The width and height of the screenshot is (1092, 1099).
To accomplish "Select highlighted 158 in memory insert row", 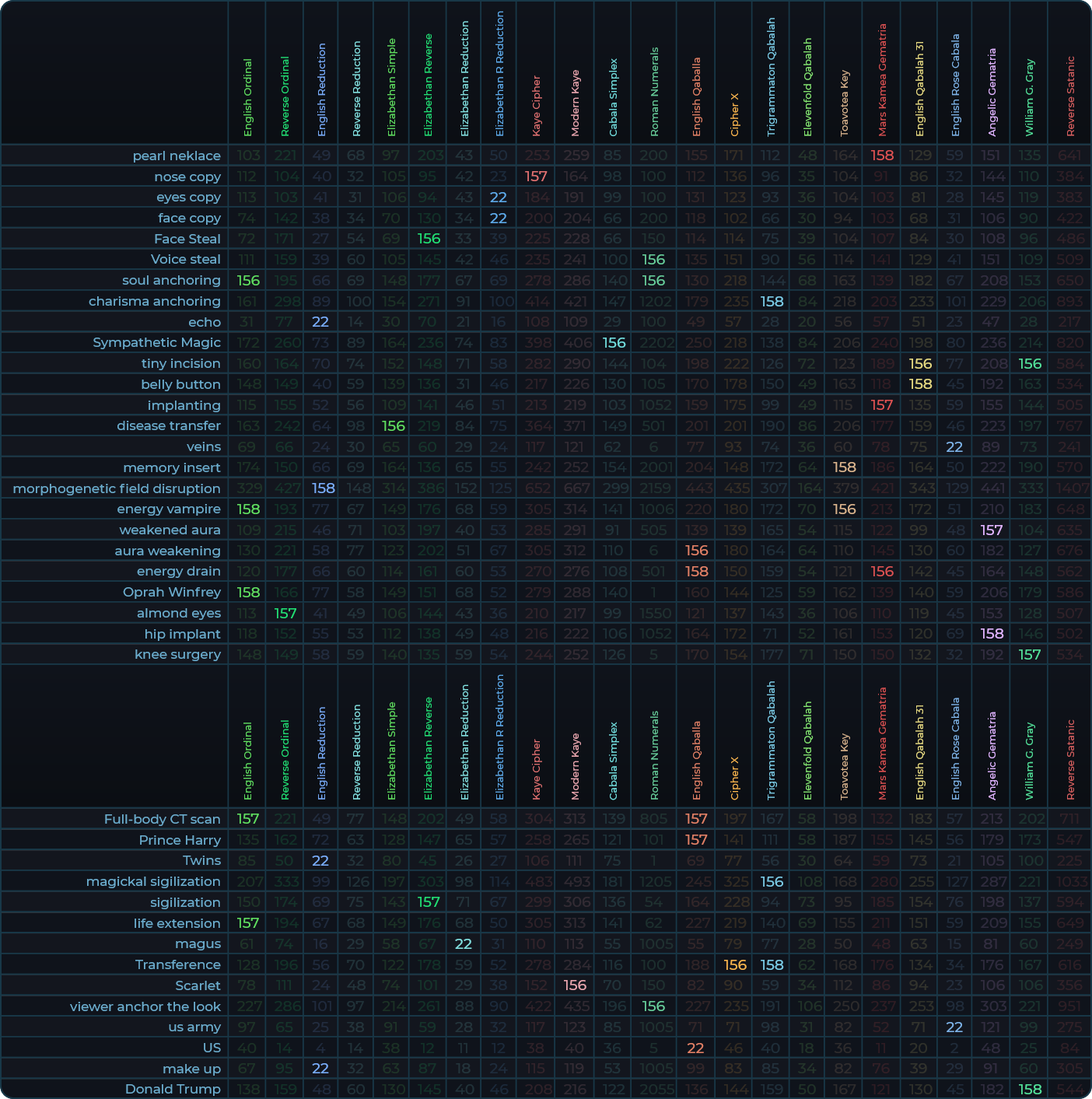I will click(x=845, y=467).
